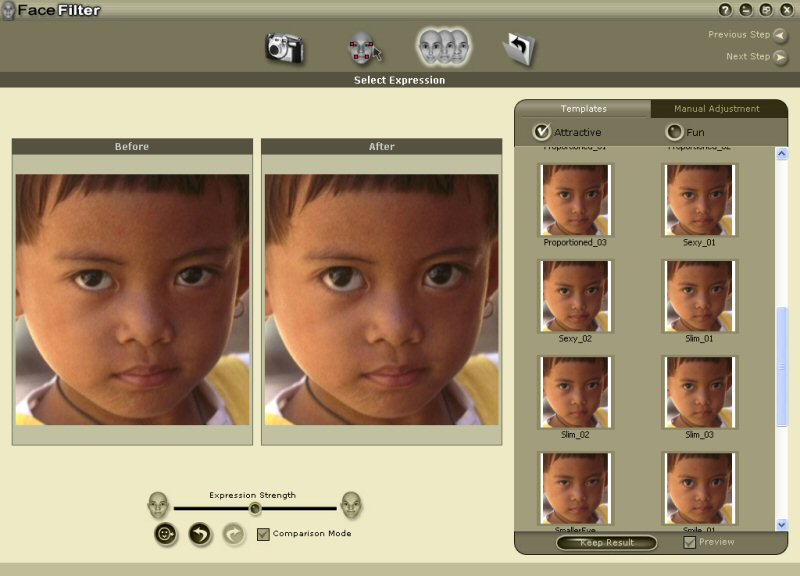Screen dimensions: 800x576
Task: Click the Expression Strength slider handle
Action: click(x=255, y=508)
